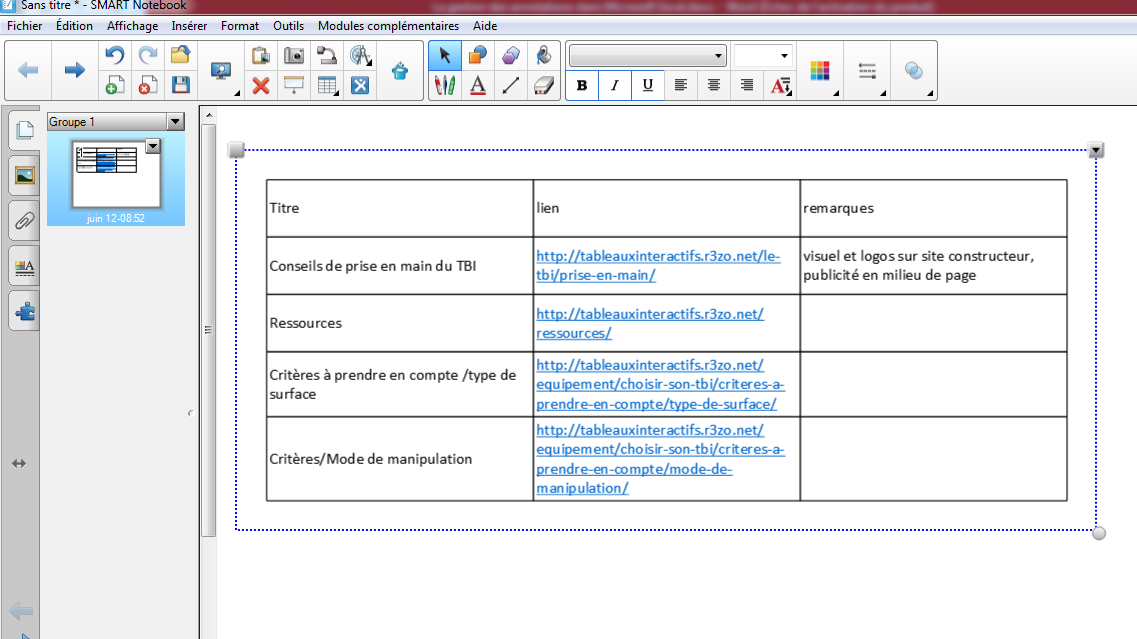Select the Eraser tool

click(544, 86)
